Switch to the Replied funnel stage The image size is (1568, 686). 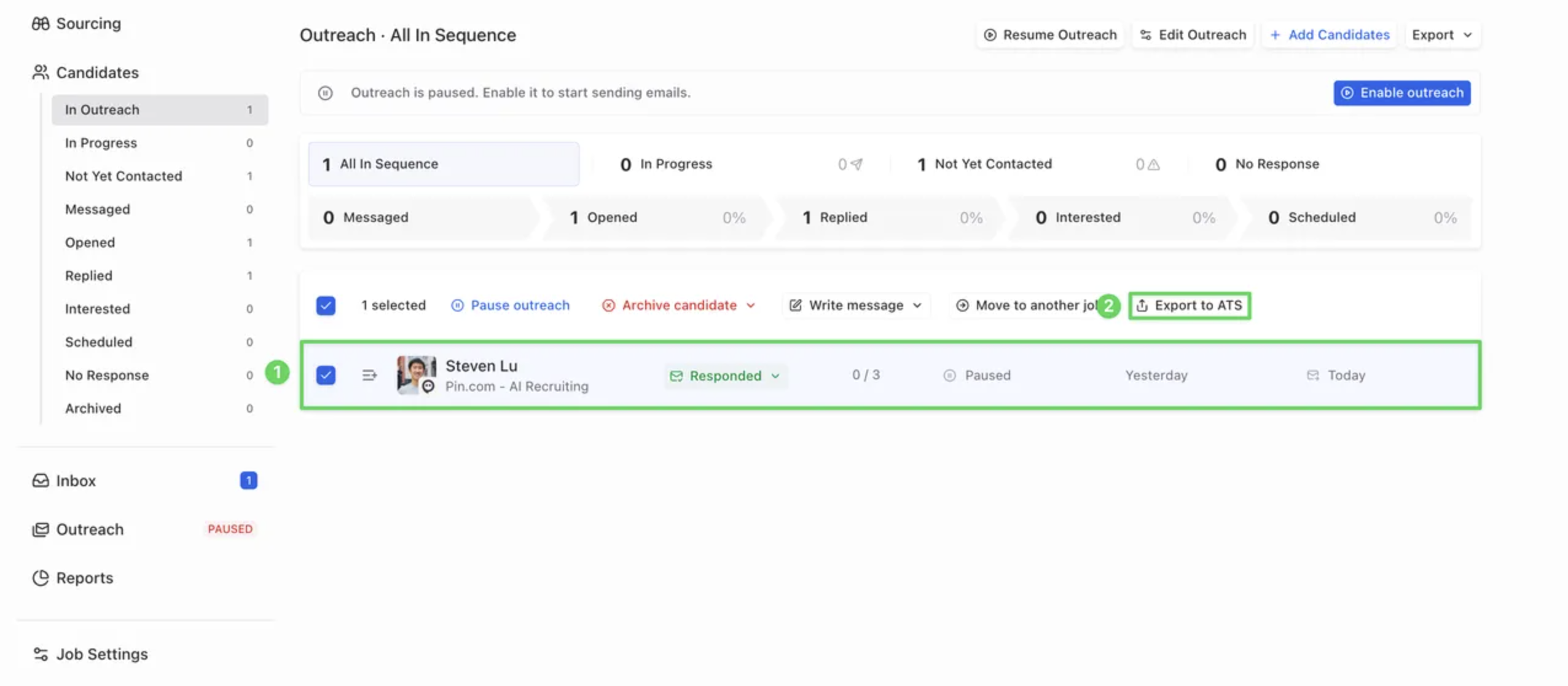coord(843,218)
